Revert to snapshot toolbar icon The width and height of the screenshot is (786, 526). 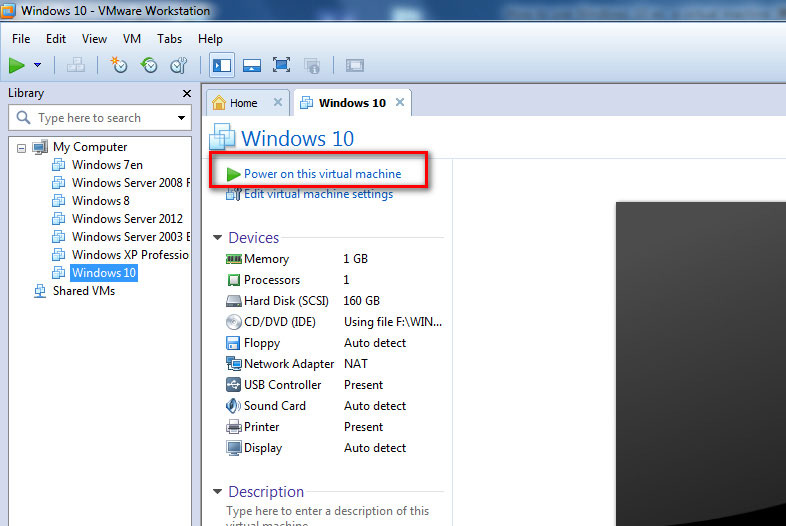(x=149, y=65)
